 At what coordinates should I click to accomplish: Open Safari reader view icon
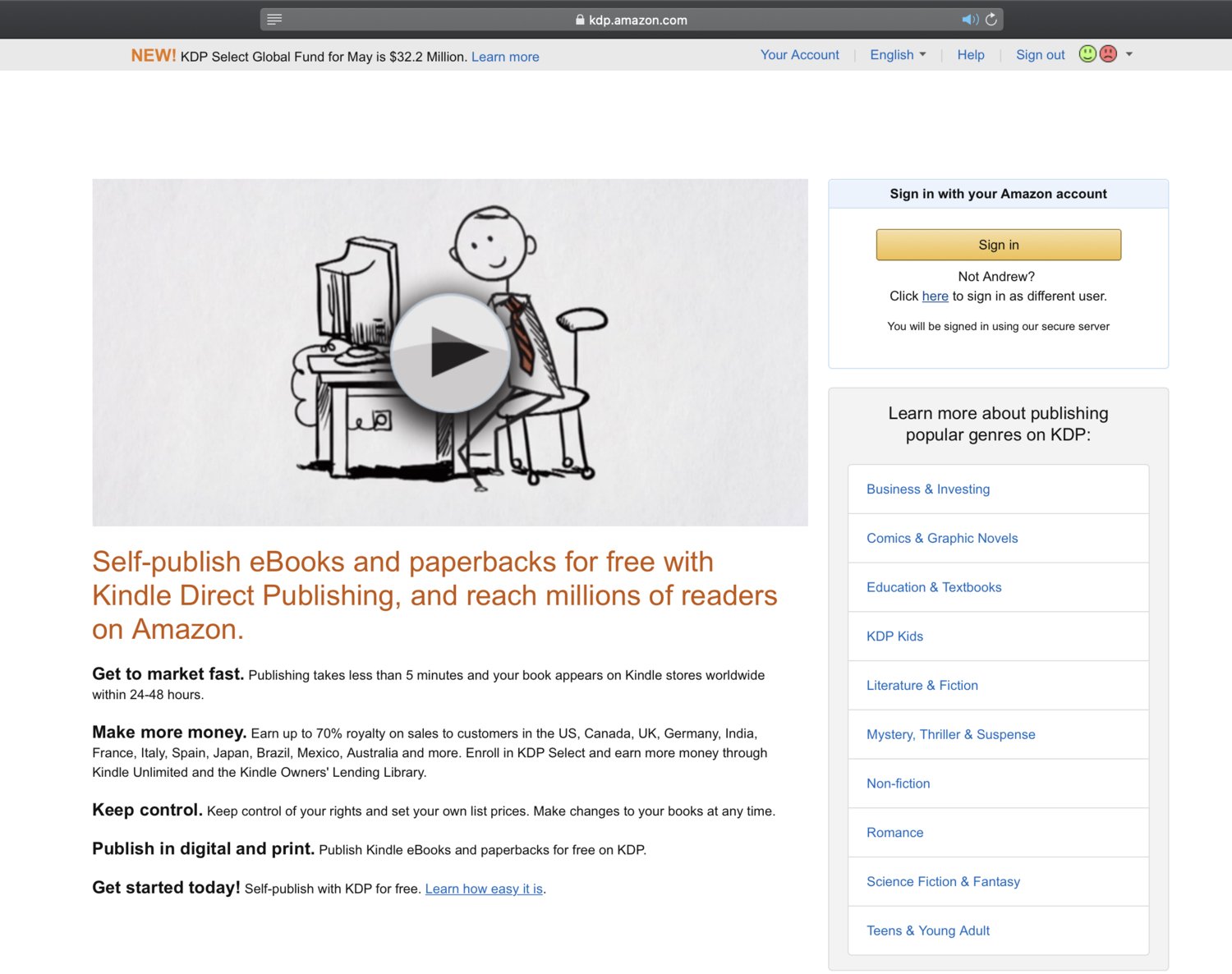click(274, 20)
